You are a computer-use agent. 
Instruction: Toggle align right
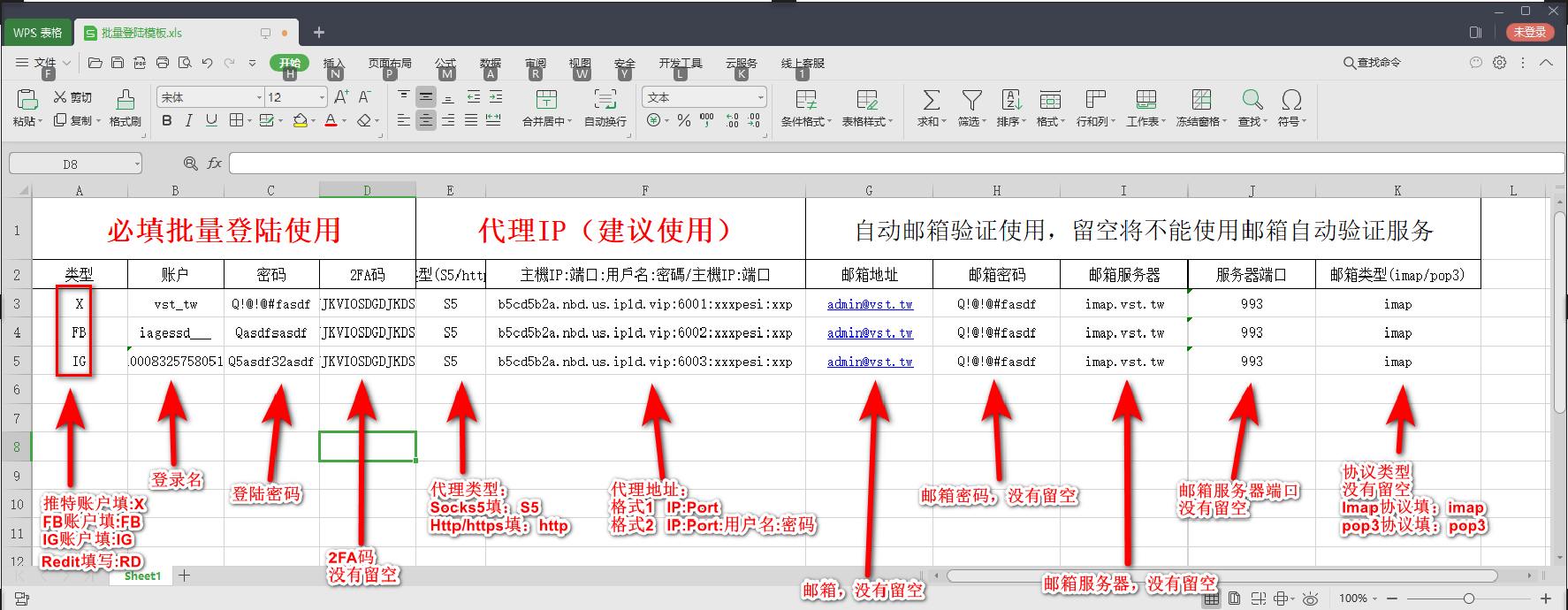click(x=448, y=120)
